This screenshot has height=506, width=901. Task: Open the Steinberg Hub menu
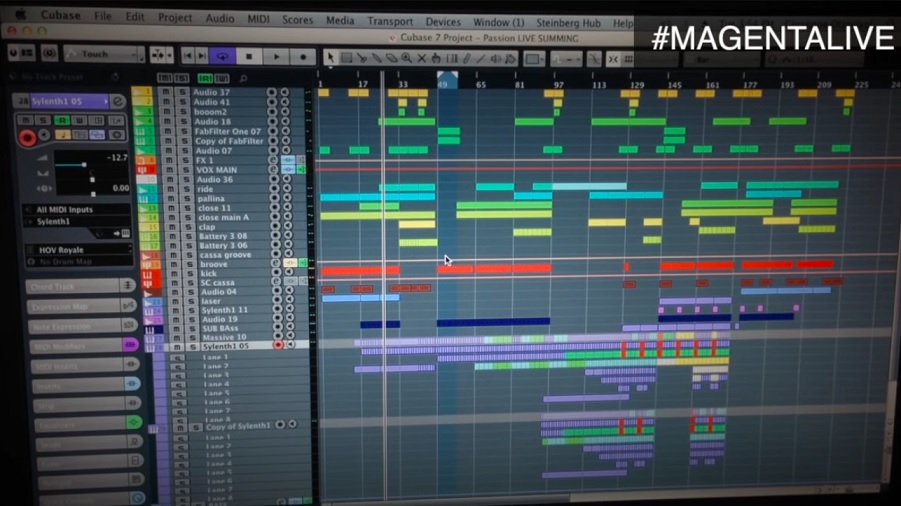[x=568, y=23]
